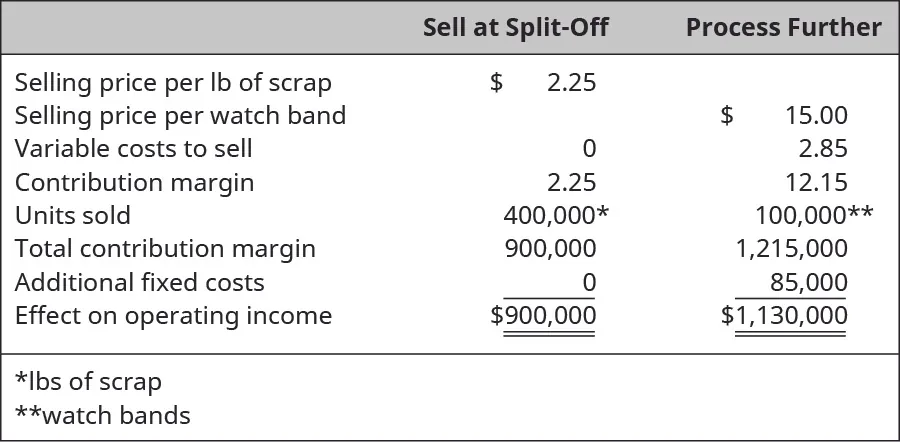
Task: Click the "Additional fixed costs" row label
Action: (x=139, y=283)
